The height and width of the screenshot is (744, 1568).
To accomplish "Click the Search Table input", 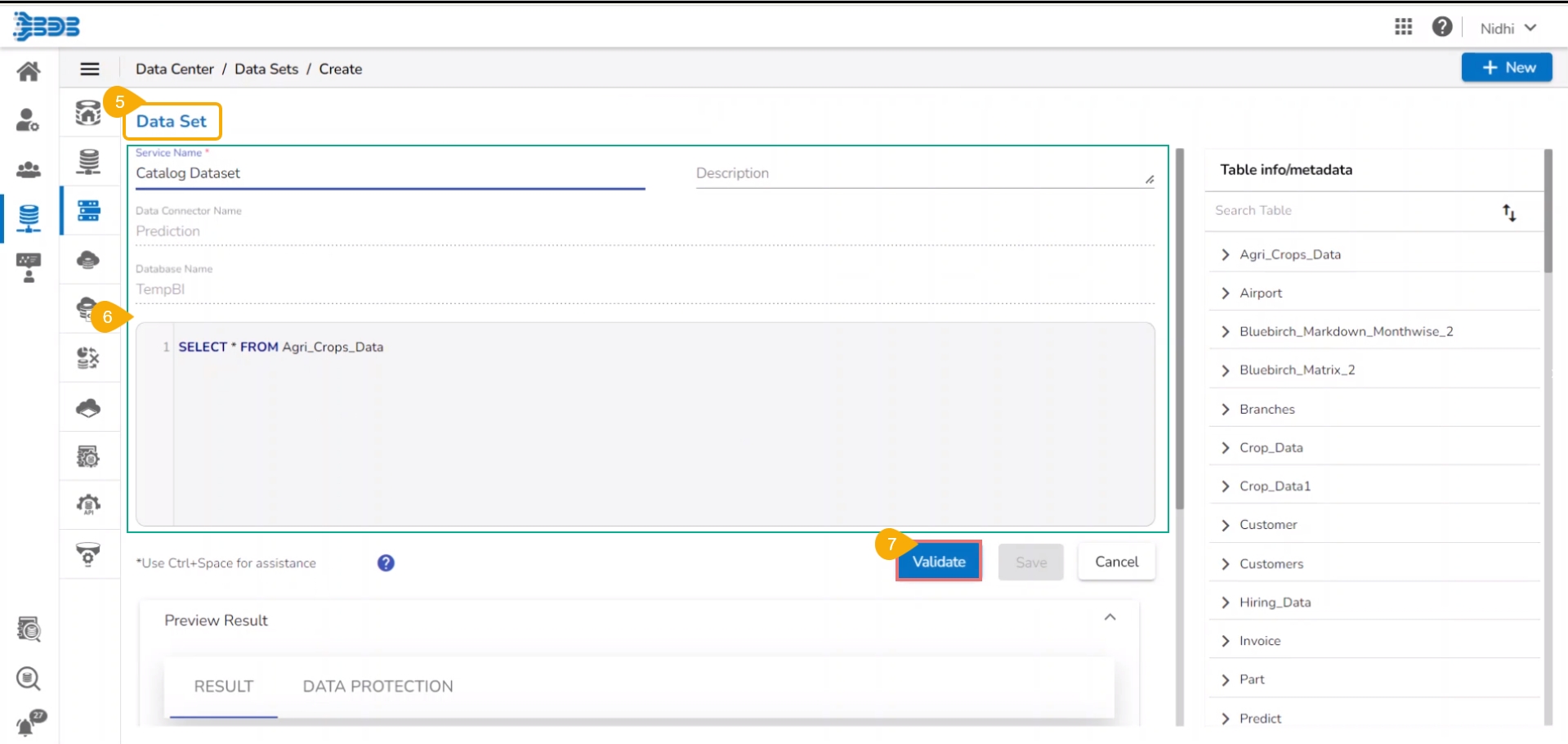I will pos(1352,211).
